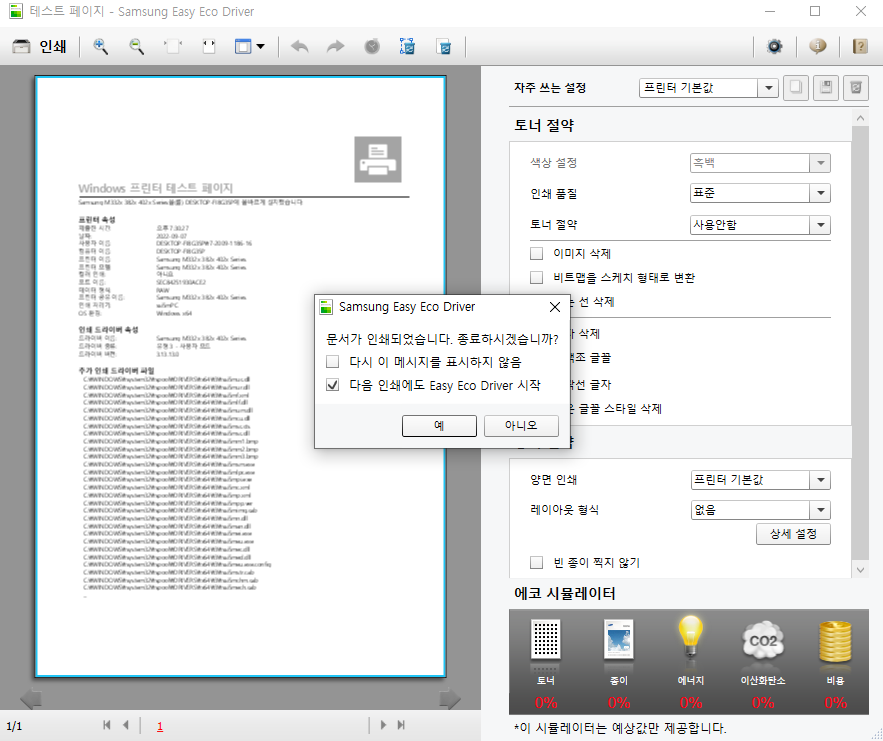Click the delete page trash icon
883x741 pixels.
tap(443, 47)
